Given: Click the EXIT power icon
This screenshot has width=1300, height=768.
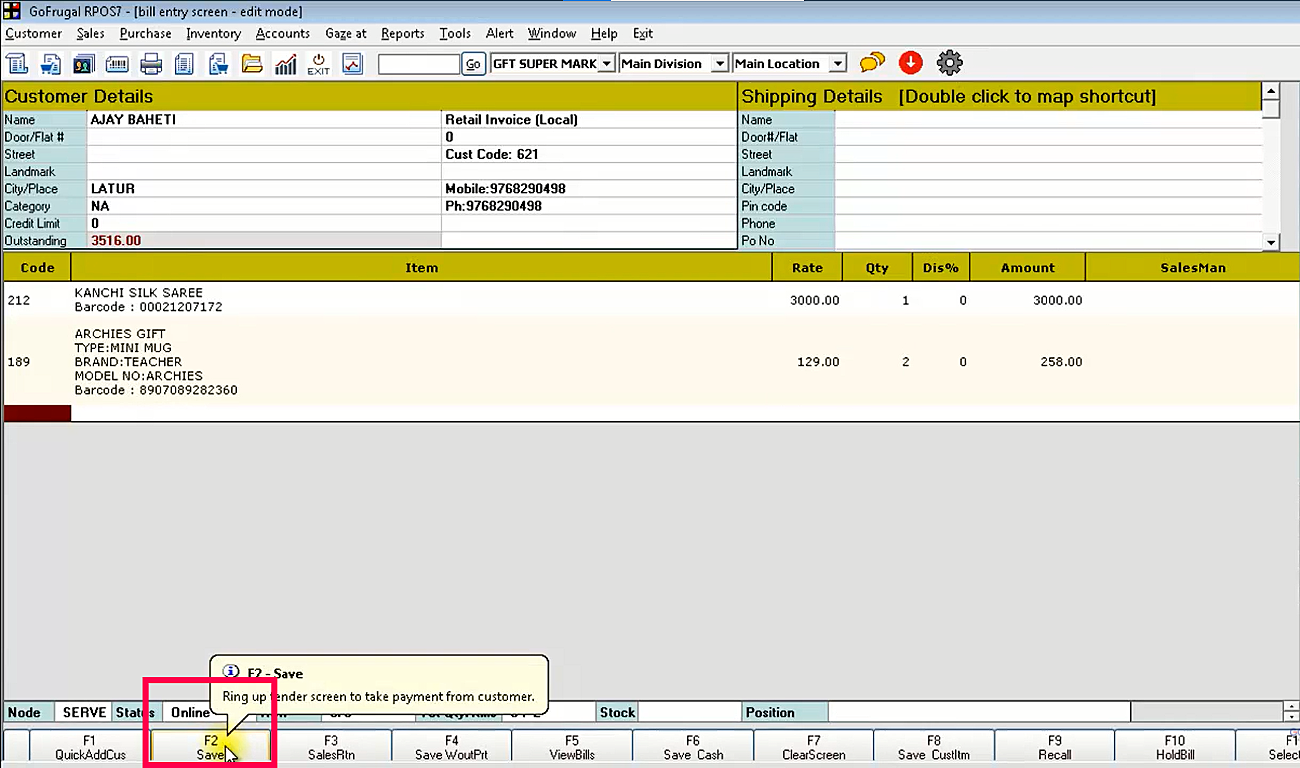Looking at the screenshot, I should 318,64.
